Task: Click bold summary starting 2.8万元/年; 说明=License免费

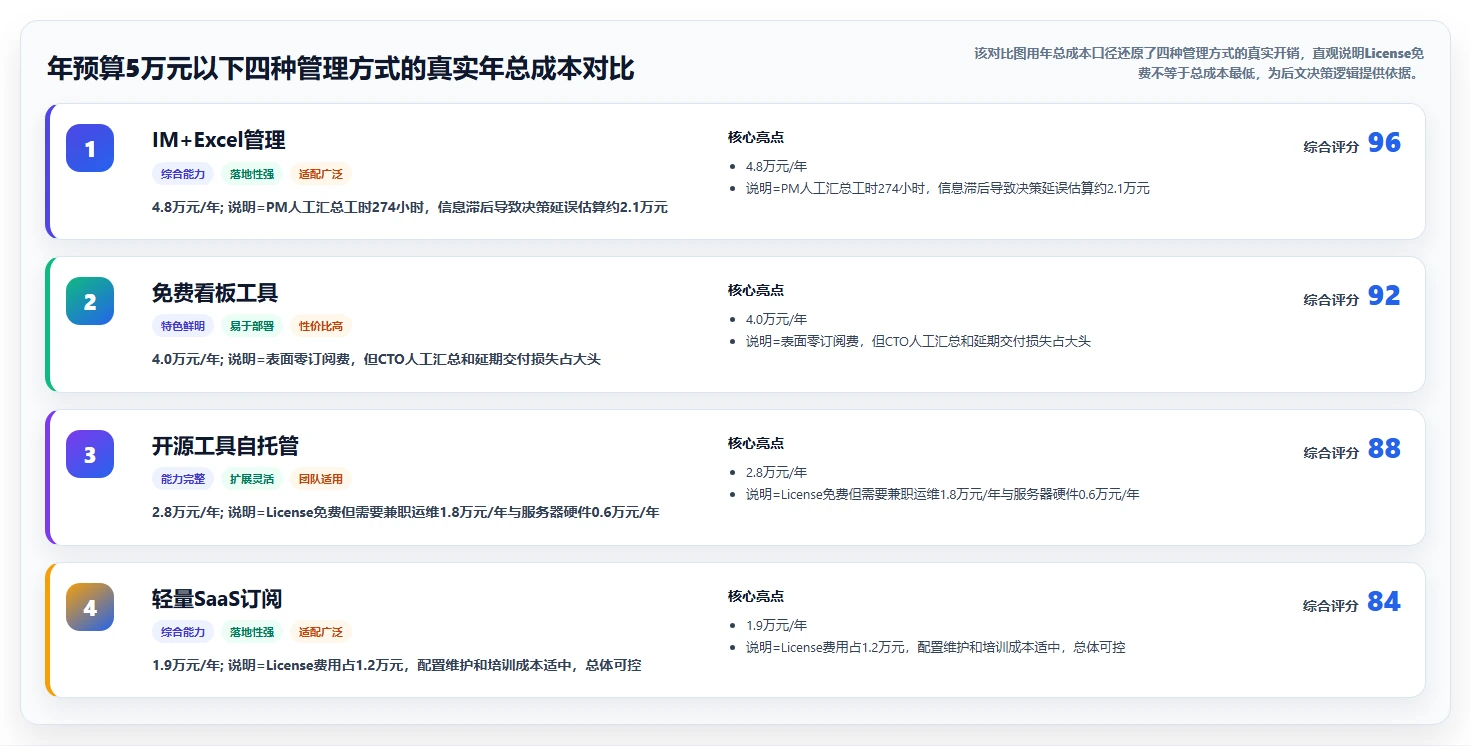Action: [405, 512]
